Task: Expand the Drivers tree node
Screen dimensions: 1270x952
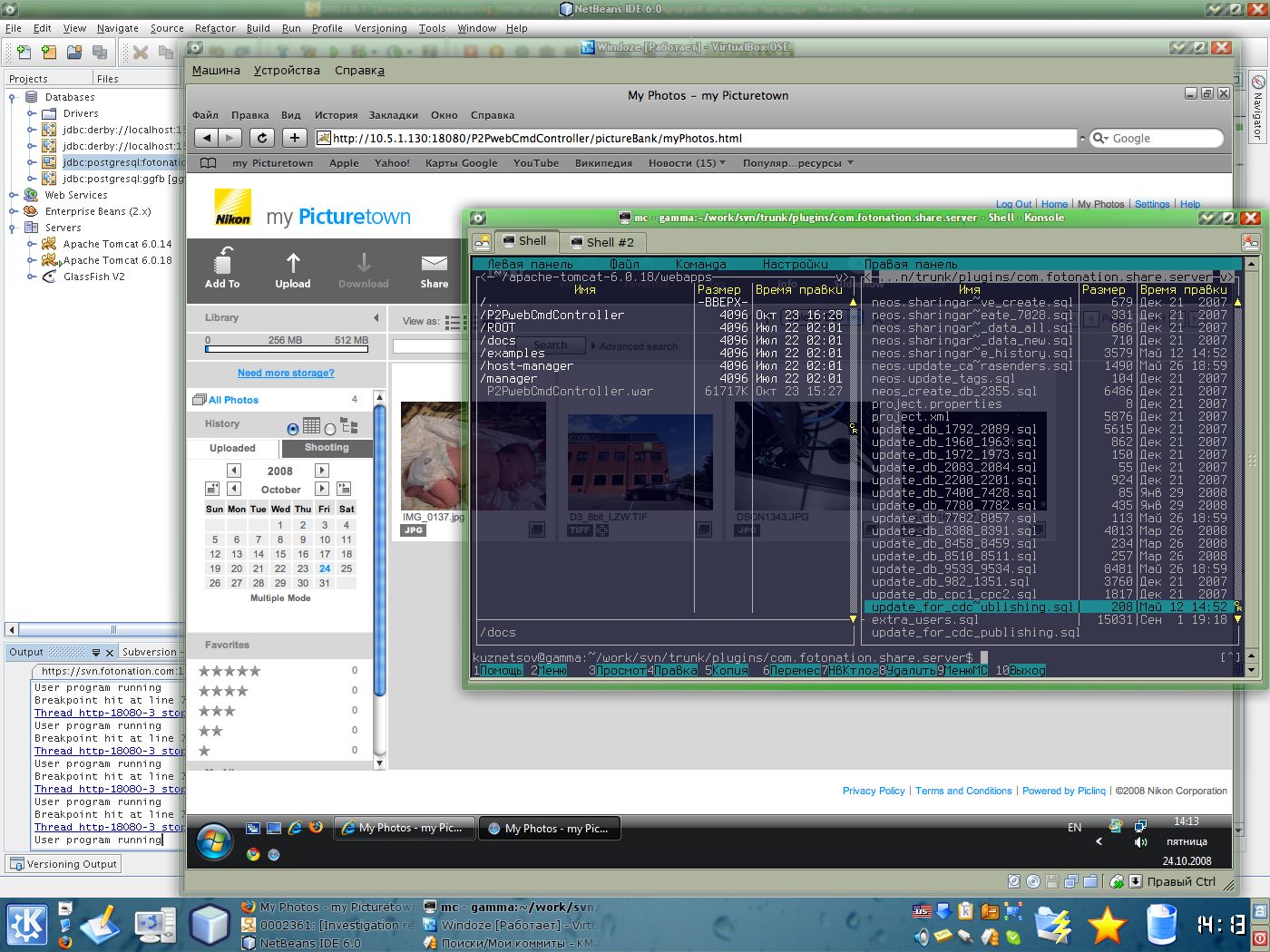Action: pos(31,113)
